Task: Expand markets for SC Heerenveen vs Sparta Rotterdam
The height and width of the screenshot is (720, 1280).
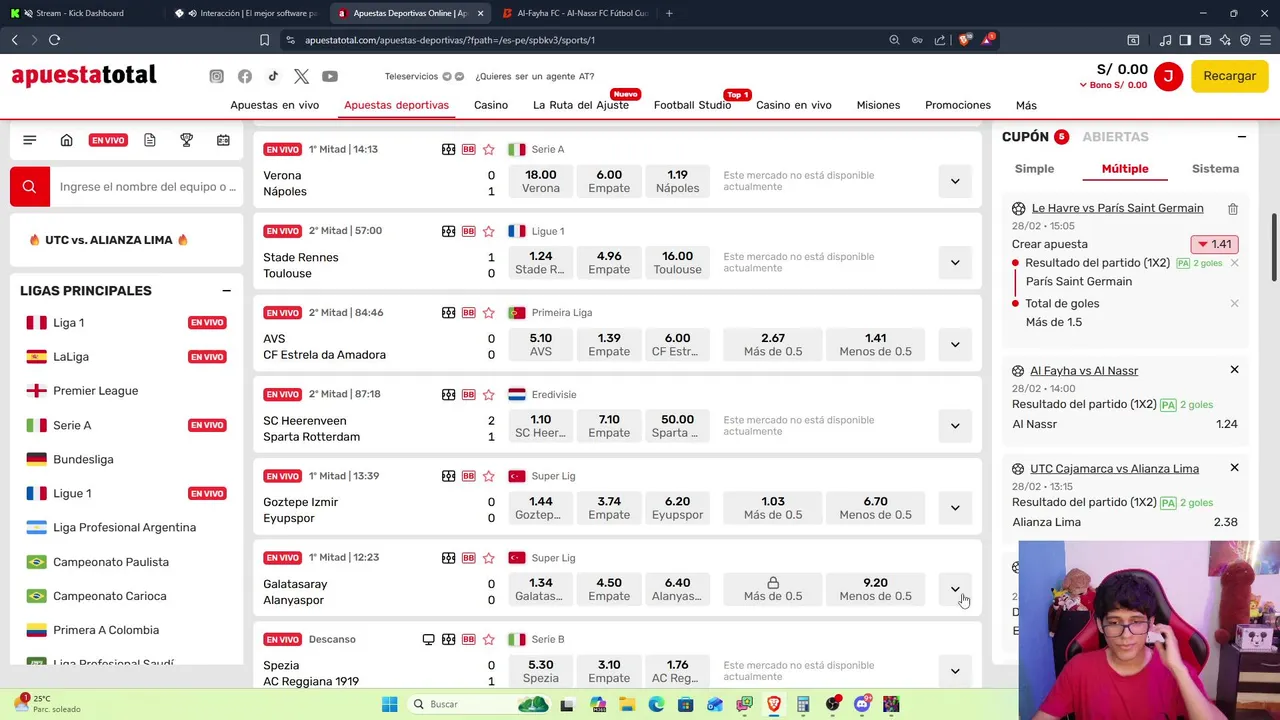Action: pos(955,426)
